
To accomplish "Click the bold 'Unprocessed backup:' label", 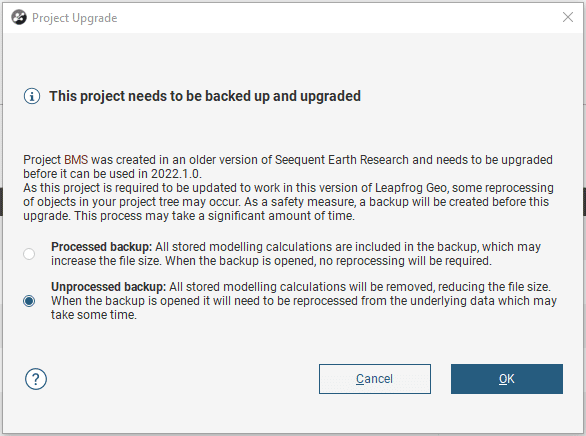I will point(108,287).
